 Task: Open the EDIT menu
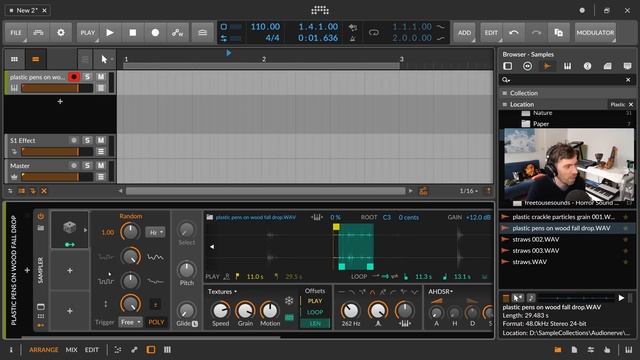(491, 33)
